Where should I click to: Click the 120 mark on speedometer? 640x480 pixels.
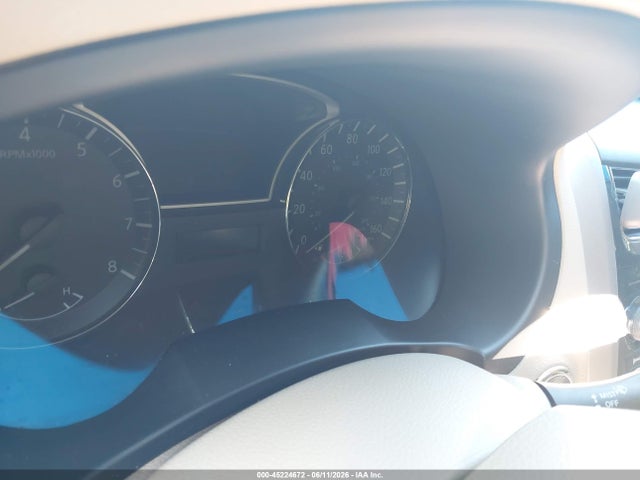(385, 172)
